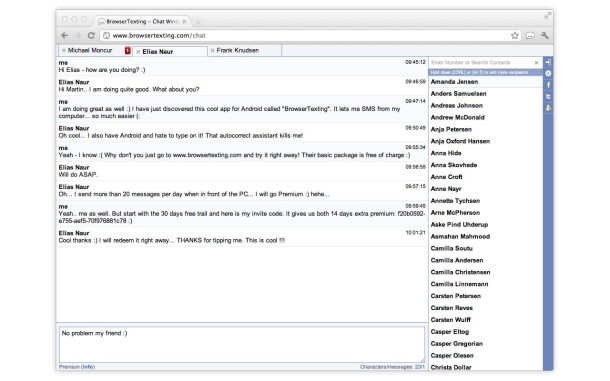Click the site info globe icon in the address bar
The width and height of the screenshot is (610, 381).
click(x=106, y=35)
